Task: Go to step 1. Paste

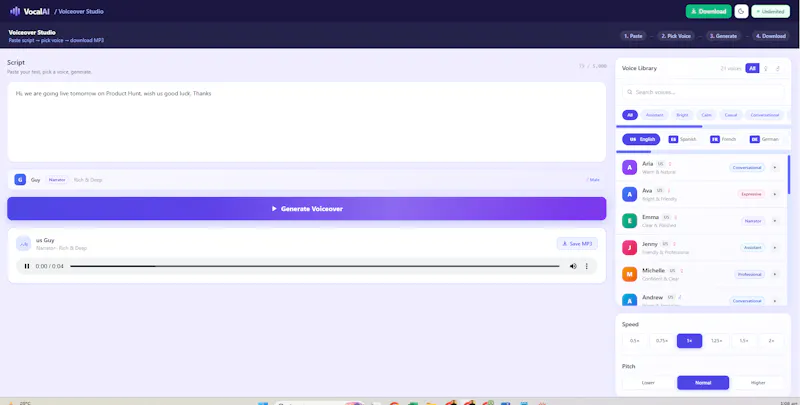Action: 633,36
